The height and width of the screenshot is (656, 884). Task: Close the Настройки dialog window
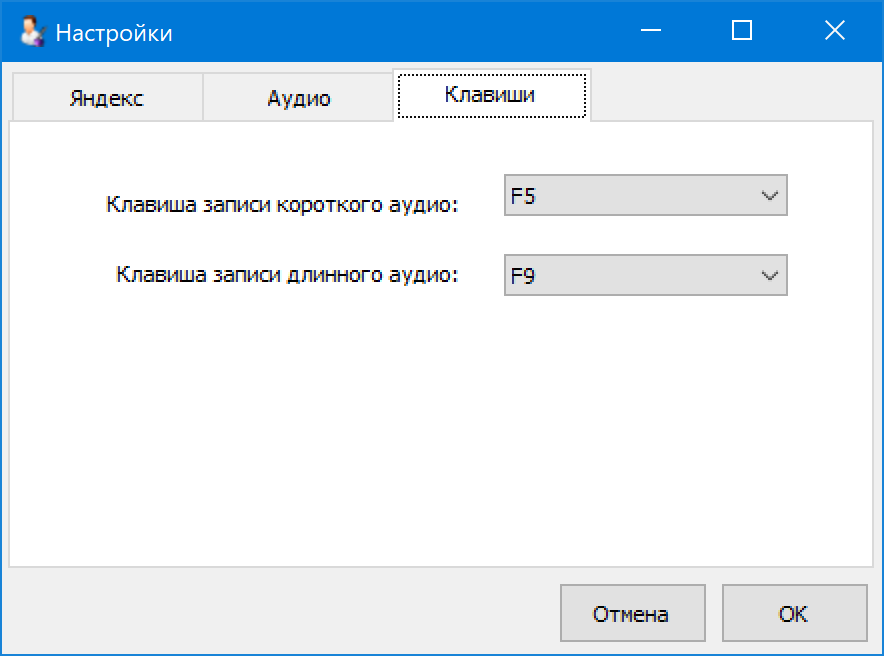tap(835, 32)
